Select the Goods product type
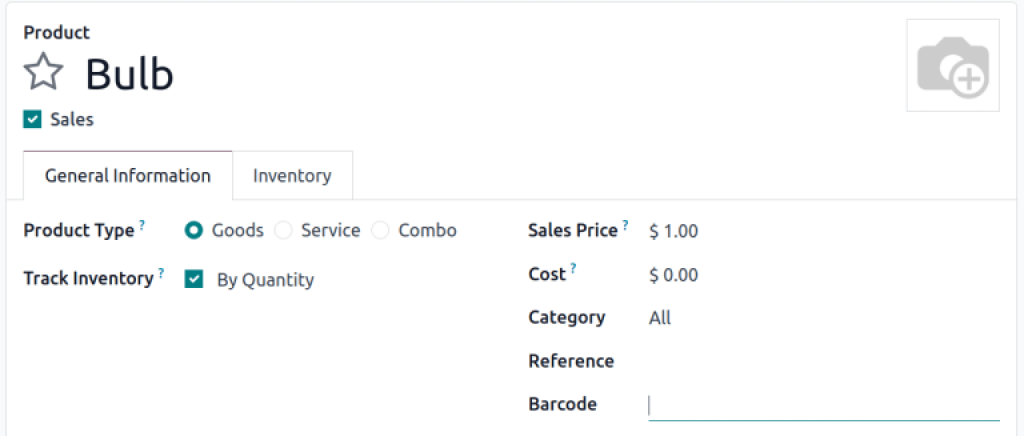Viewport: 1024px width, 436px height. click(x=194, y=230)
